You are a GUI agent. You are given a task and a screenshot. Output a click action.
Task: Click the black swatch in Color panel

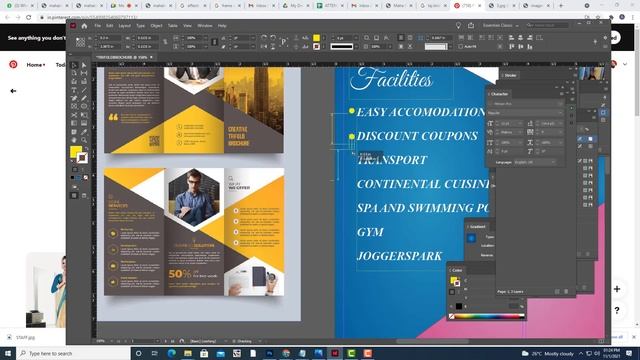(x=459, y=306)
